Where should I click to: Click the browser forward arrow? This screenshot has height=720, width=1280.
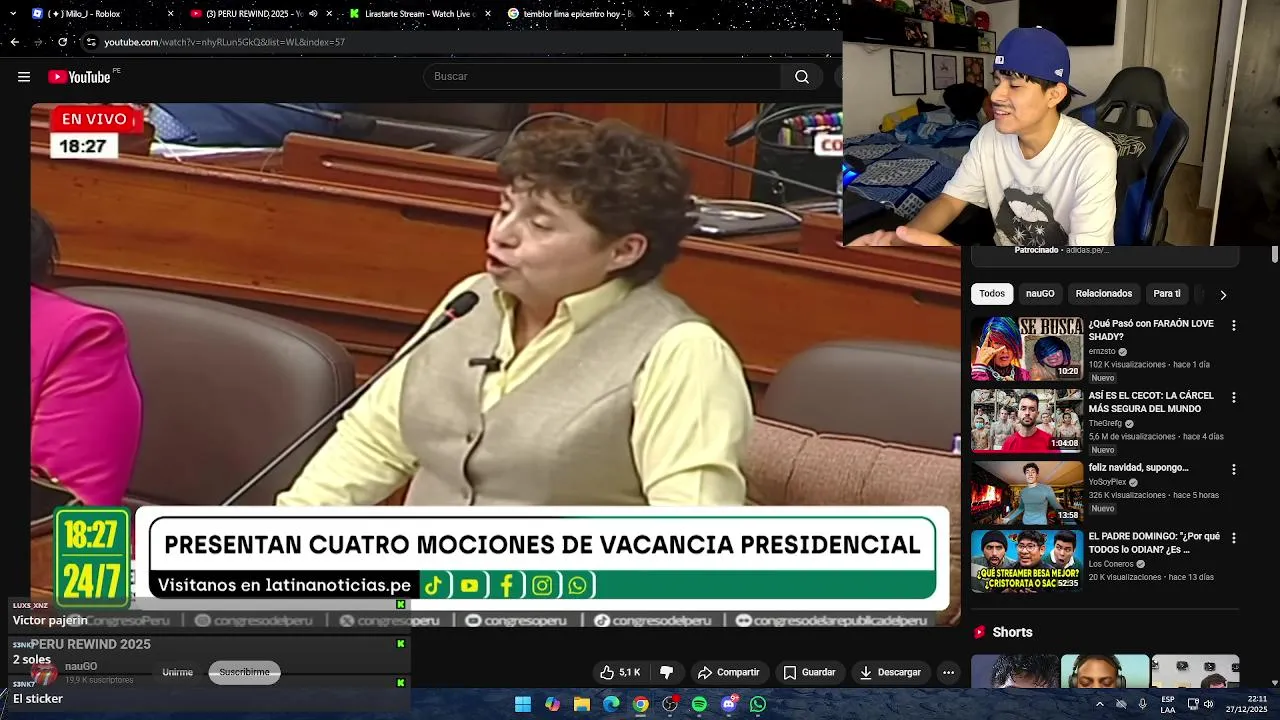pos(38,42)
